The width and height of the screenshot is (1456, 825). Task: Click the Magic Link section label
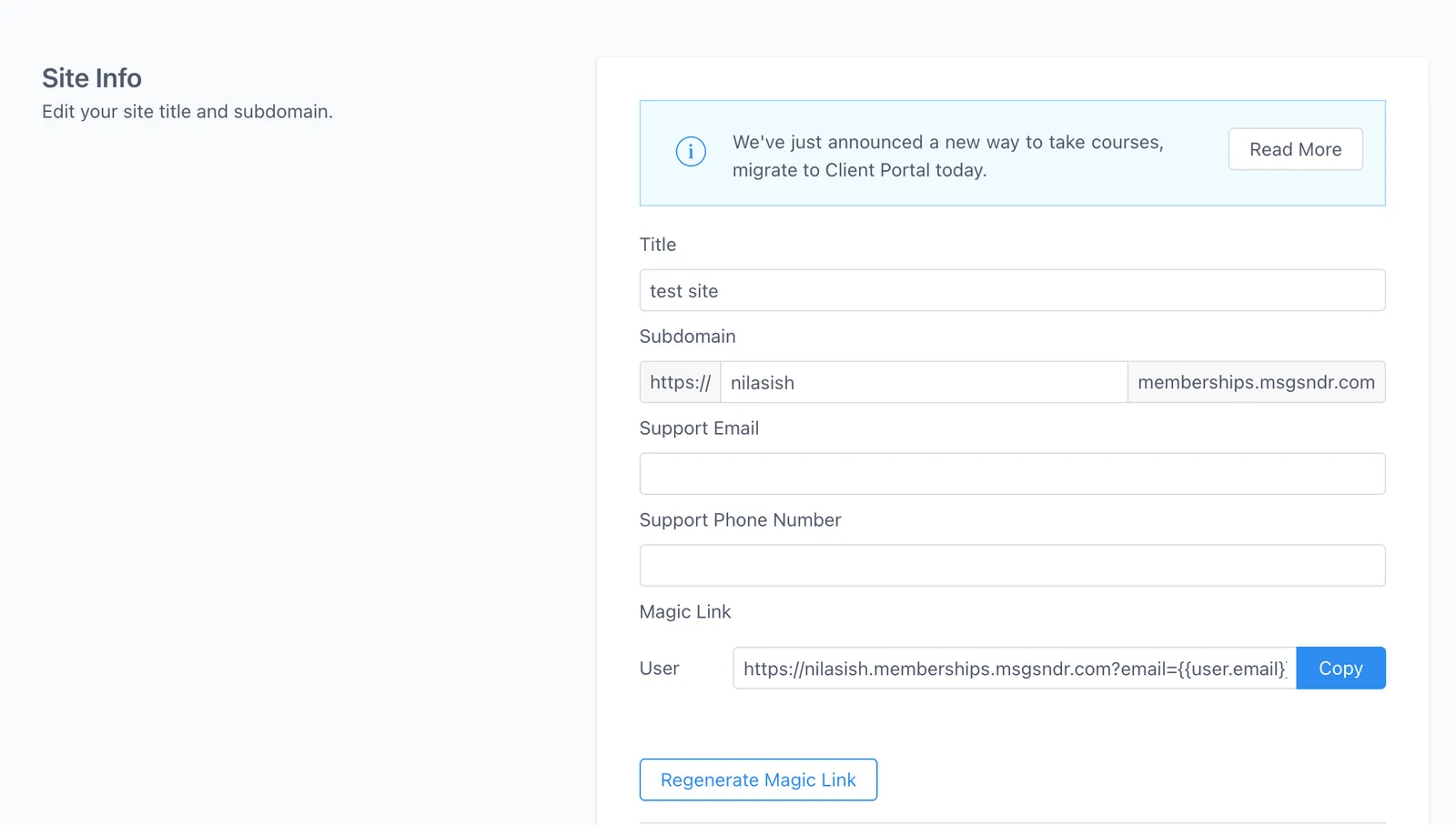(685, 612)
